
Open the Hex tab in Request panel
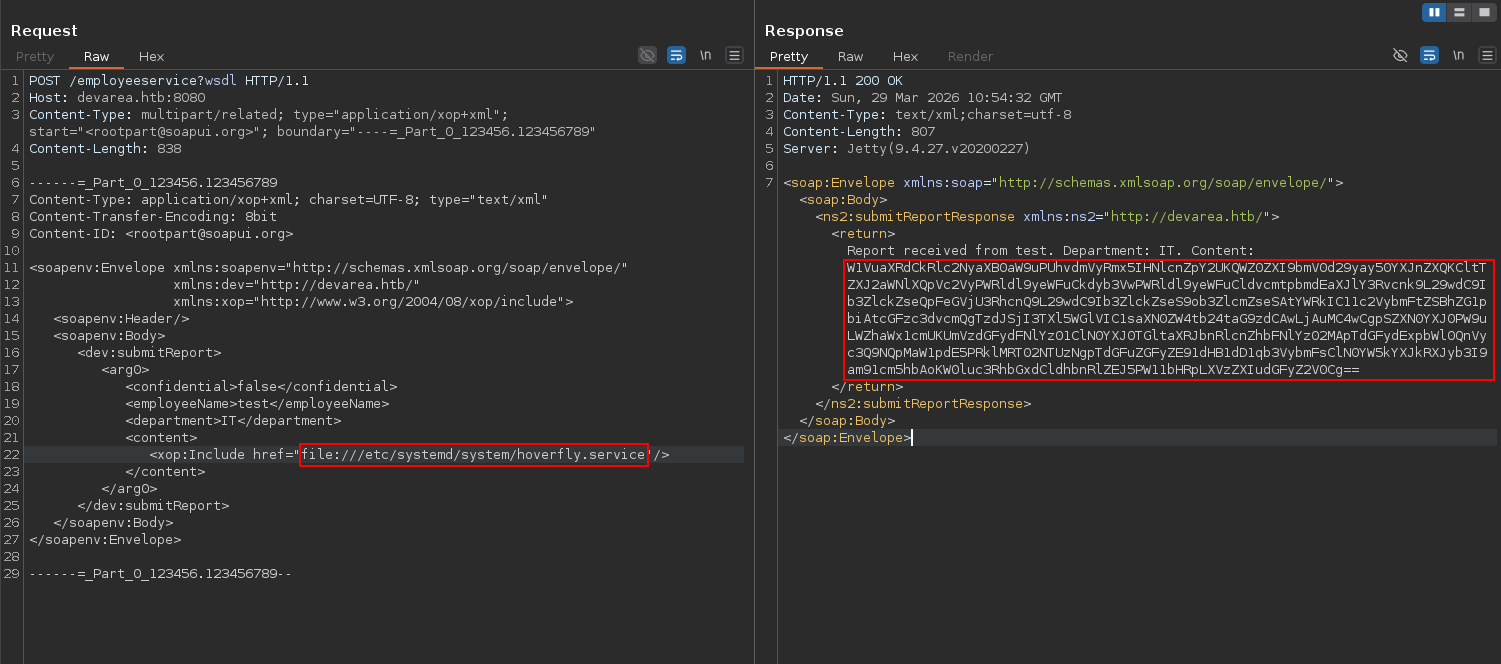pos(152,57)
